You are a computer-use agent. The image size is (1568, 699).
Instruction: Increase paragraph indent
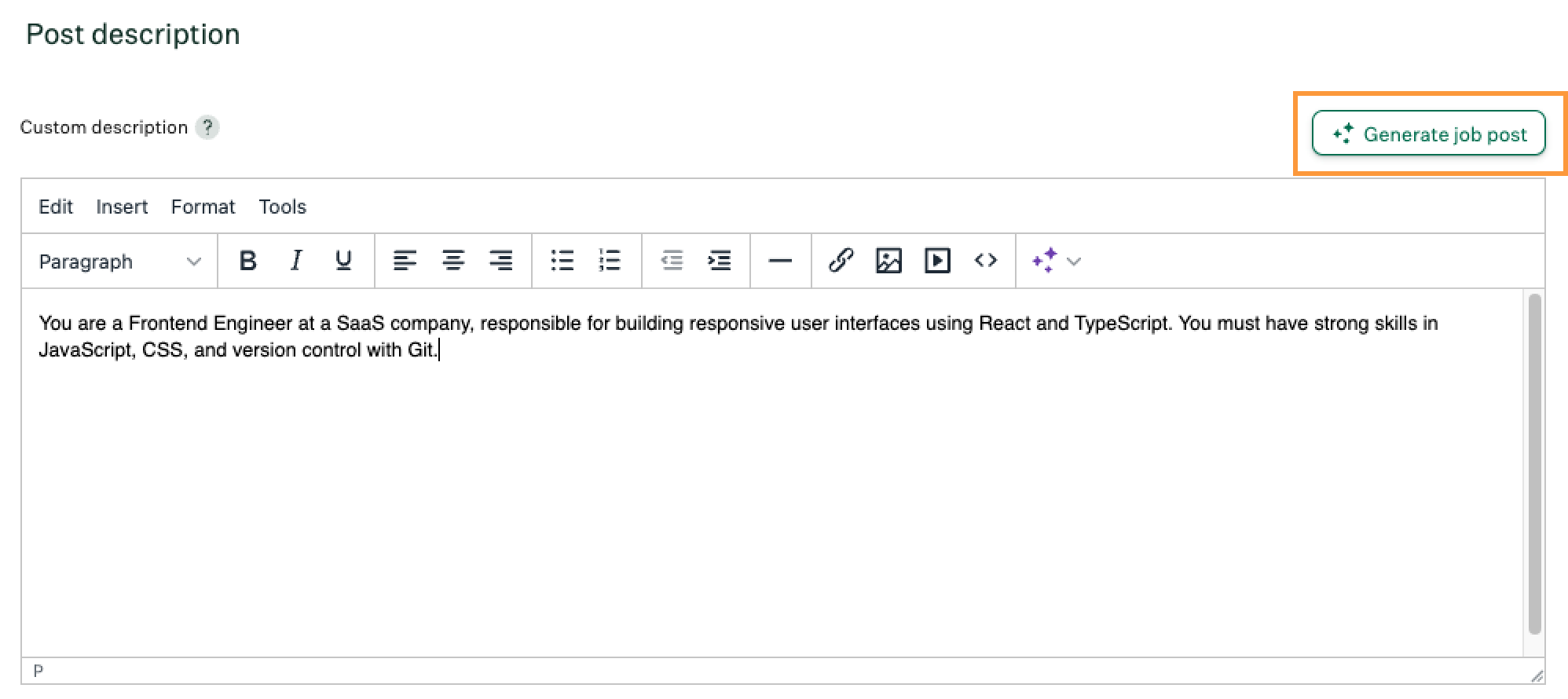(719, 261)
